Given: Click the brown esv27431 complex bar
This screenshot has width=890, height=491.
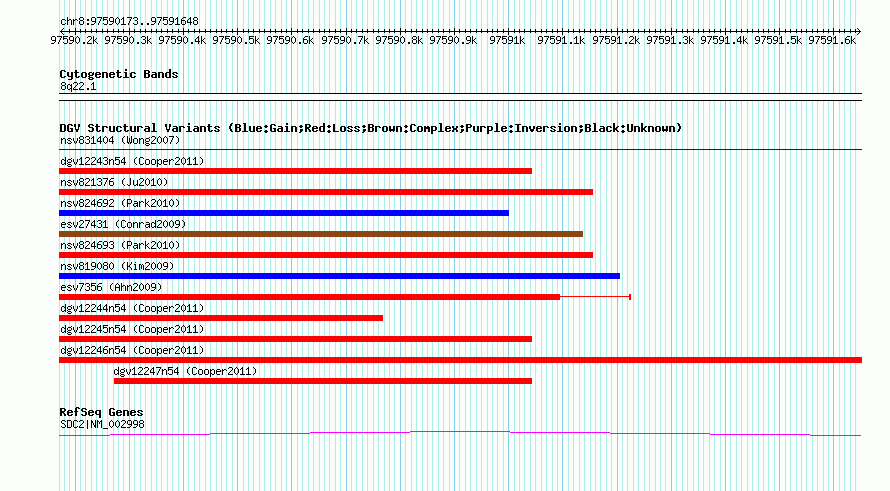Looking at the screenshot, I should pyautogui.click(x=321, y=234).
